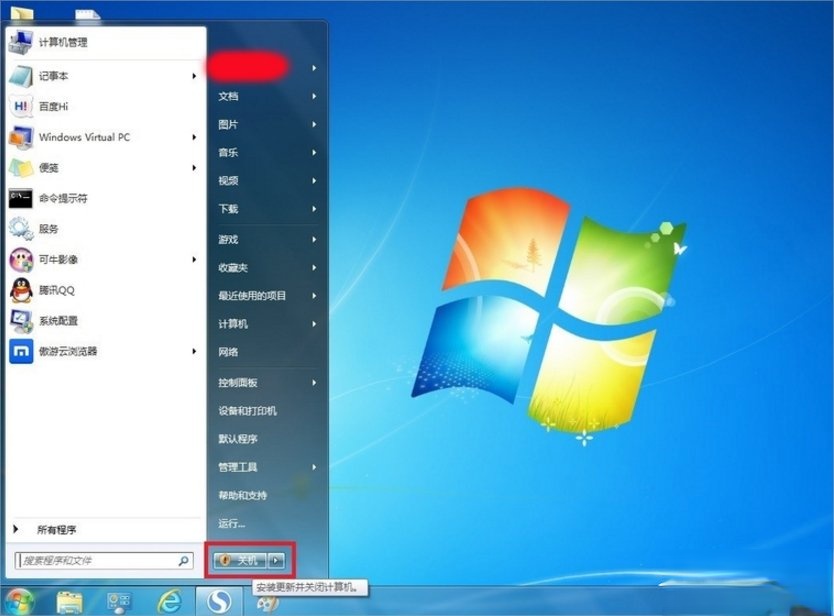
Task: Open 命令提示符 command prompt icon
Action: point(21,198)
